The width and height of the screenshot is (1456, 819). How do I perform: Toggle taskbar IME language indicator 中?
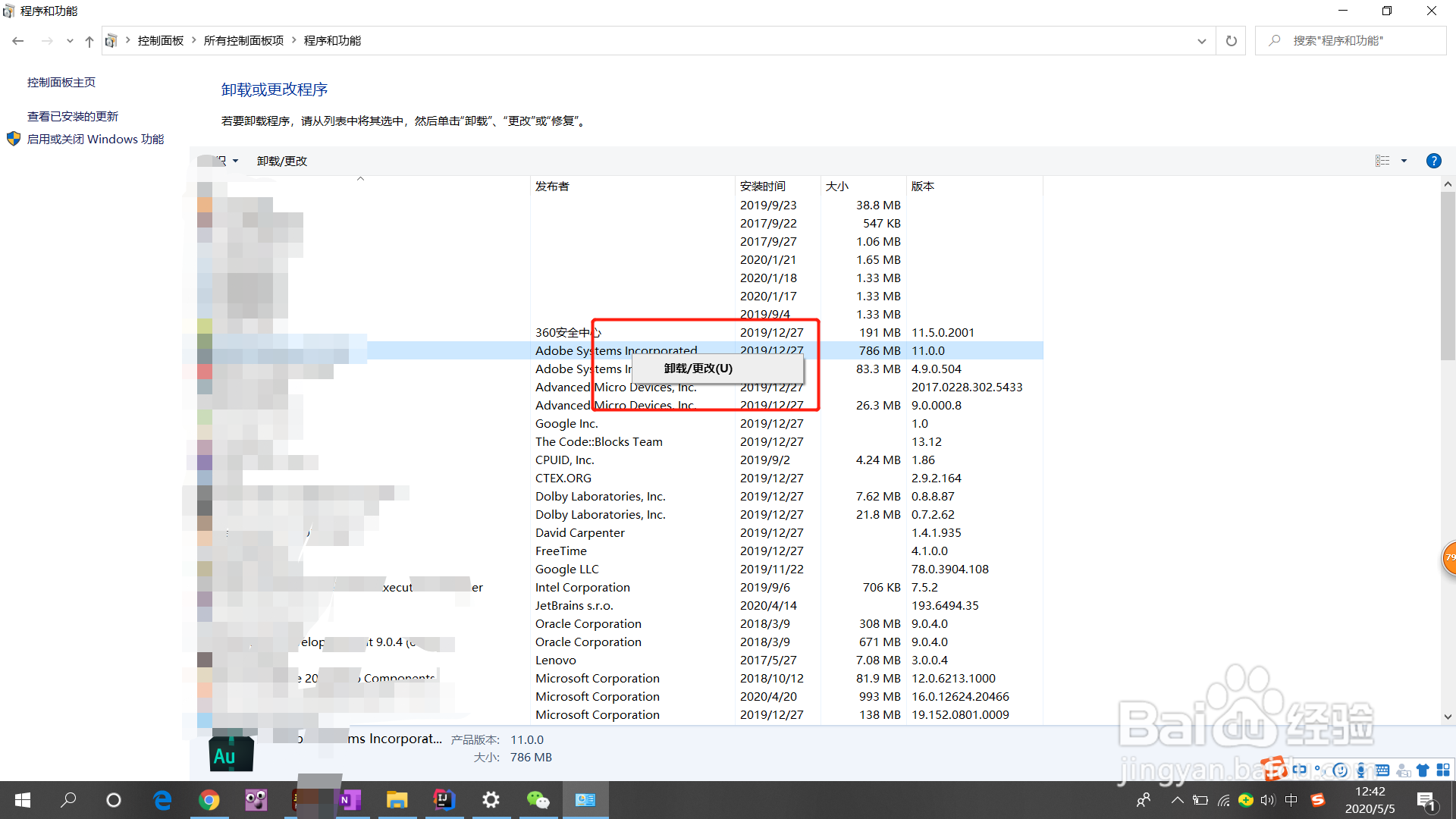pyautogui.click(x=1291, y=800)
